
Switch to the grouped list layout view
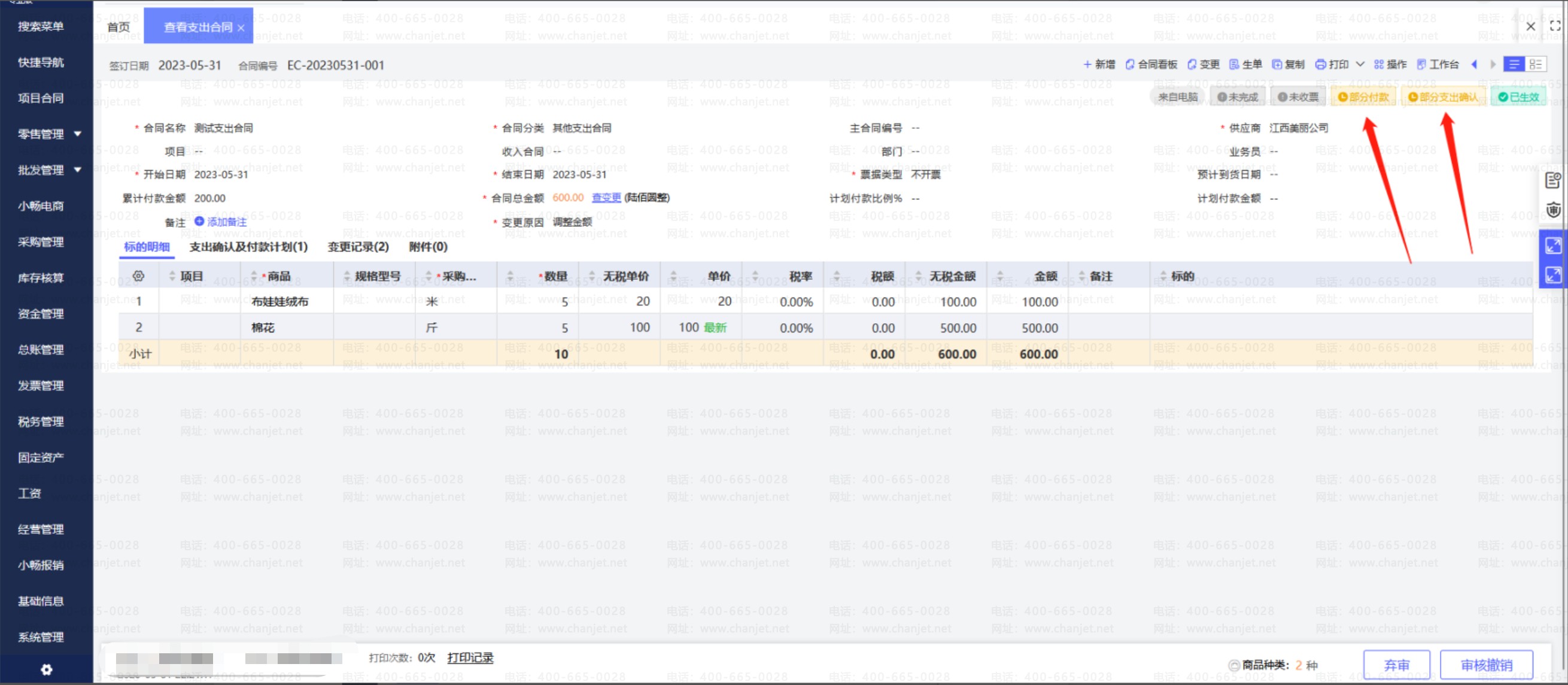tap(1536, 65)
